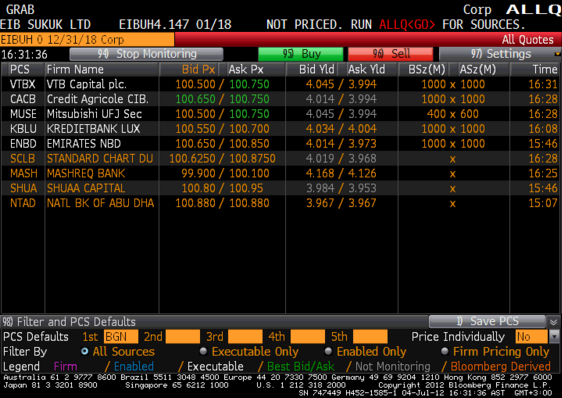Screen dimensions: 562x398
Task: Click the ENBD PCS code
Action: point(23,144)
